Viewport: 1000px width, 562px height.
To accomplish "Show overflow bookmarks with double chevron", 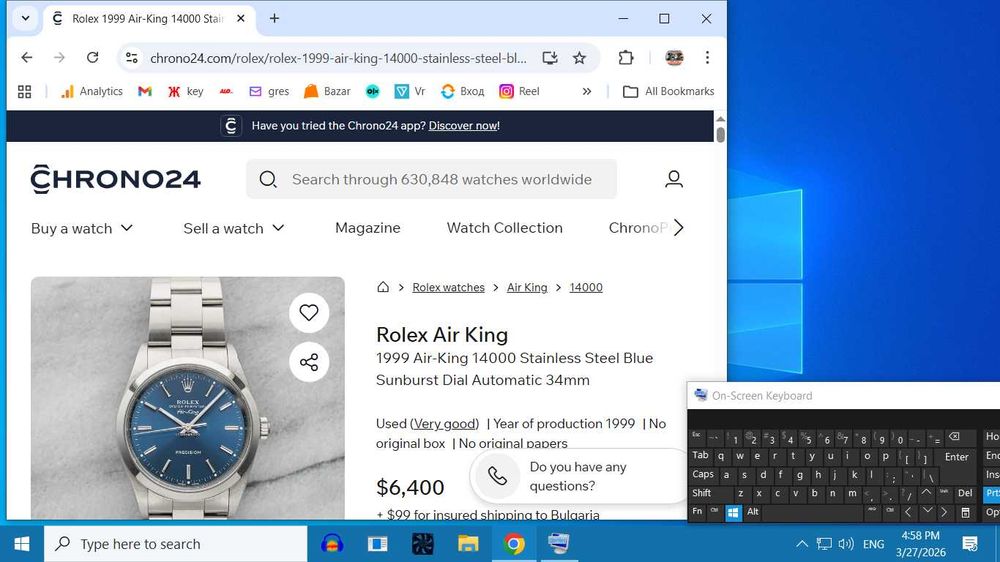I will 587,92.
